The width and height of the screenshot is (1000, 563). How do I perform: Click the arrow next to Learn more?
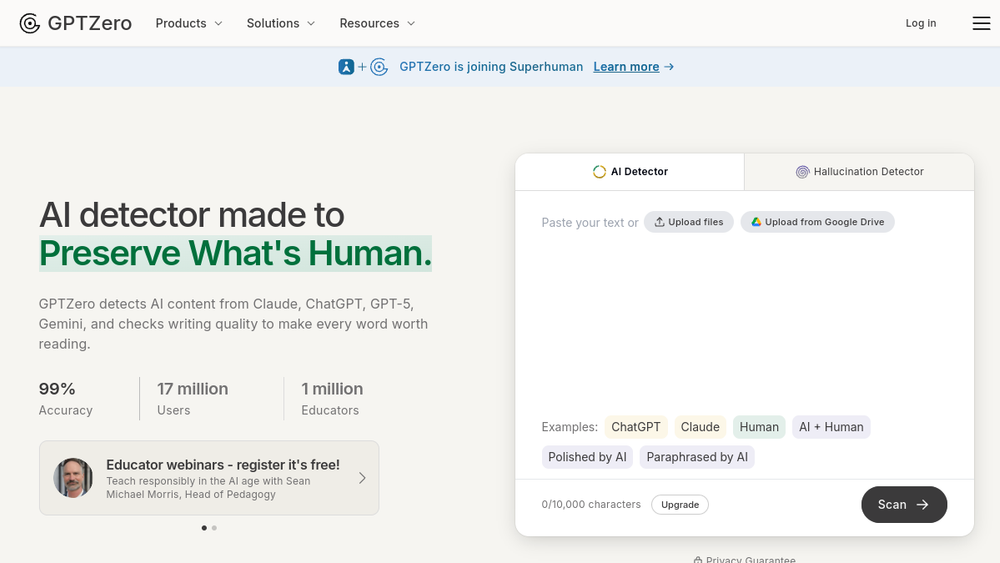(669, 67)
